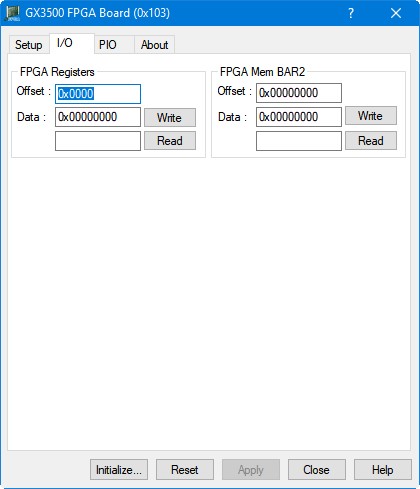
Task: Click the Initialize... button
Action: click(119, 470)
